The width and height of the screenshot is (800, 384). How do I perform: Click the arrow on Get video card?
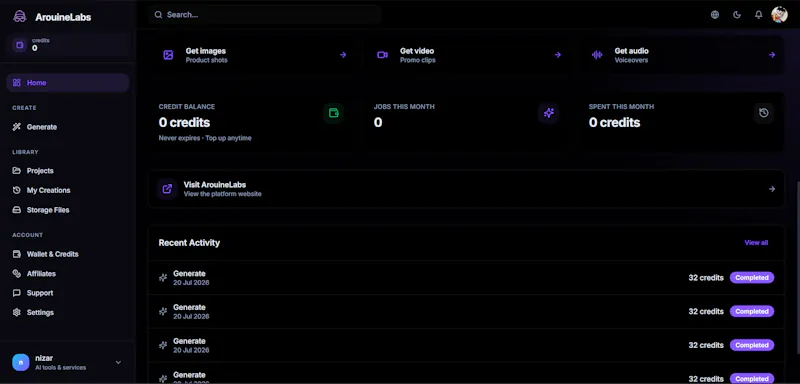point(558,55)
